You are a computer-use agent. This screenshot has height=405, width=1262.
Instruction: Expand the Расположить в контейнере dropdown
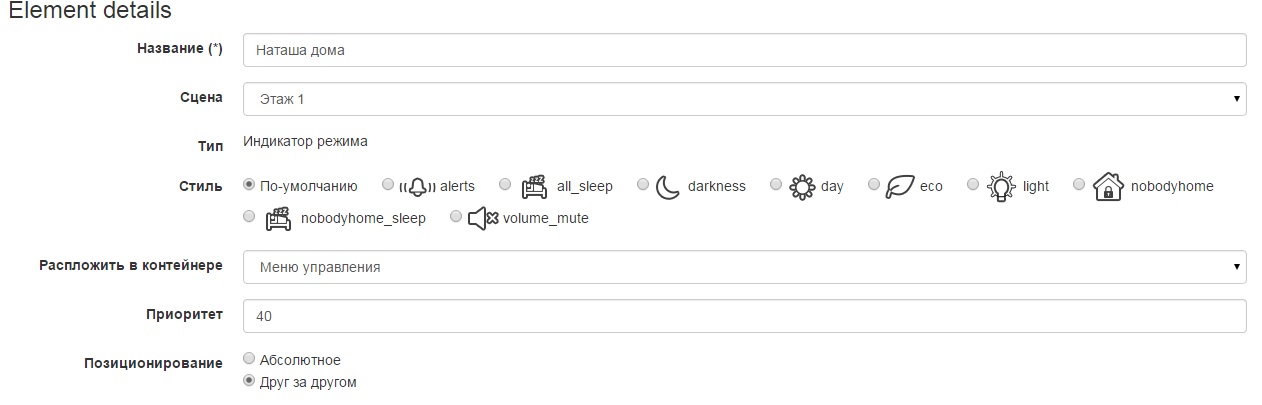coord(744,267)
